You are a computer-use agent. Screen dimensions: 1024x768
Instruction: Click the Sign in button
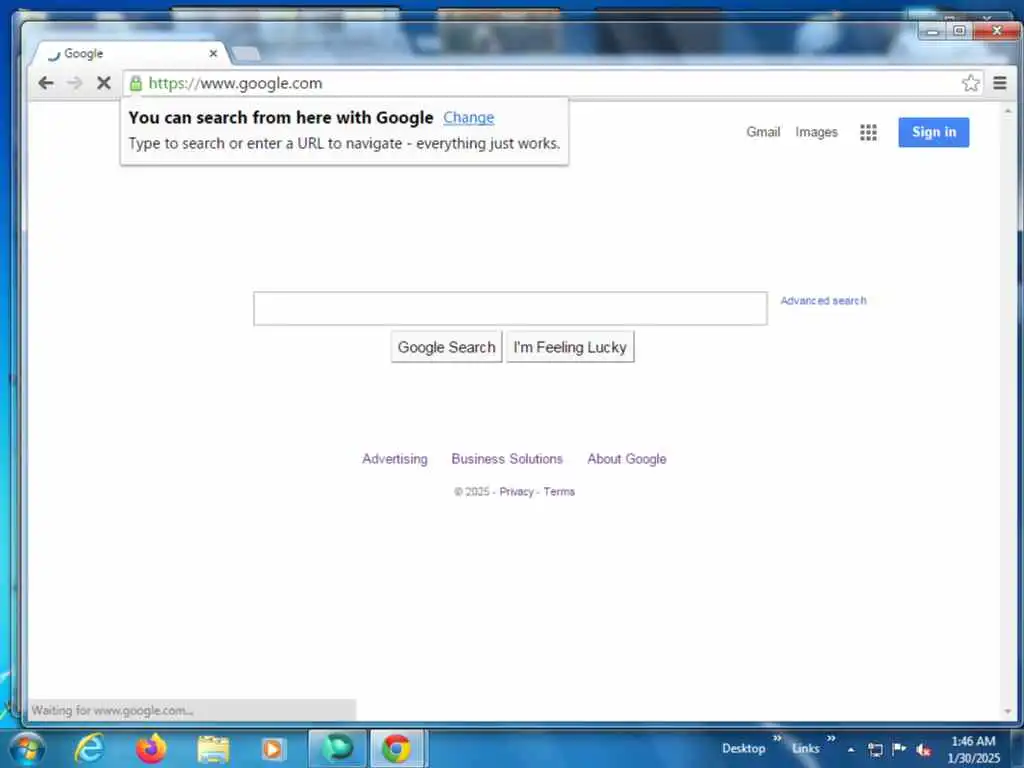(933, 132)
